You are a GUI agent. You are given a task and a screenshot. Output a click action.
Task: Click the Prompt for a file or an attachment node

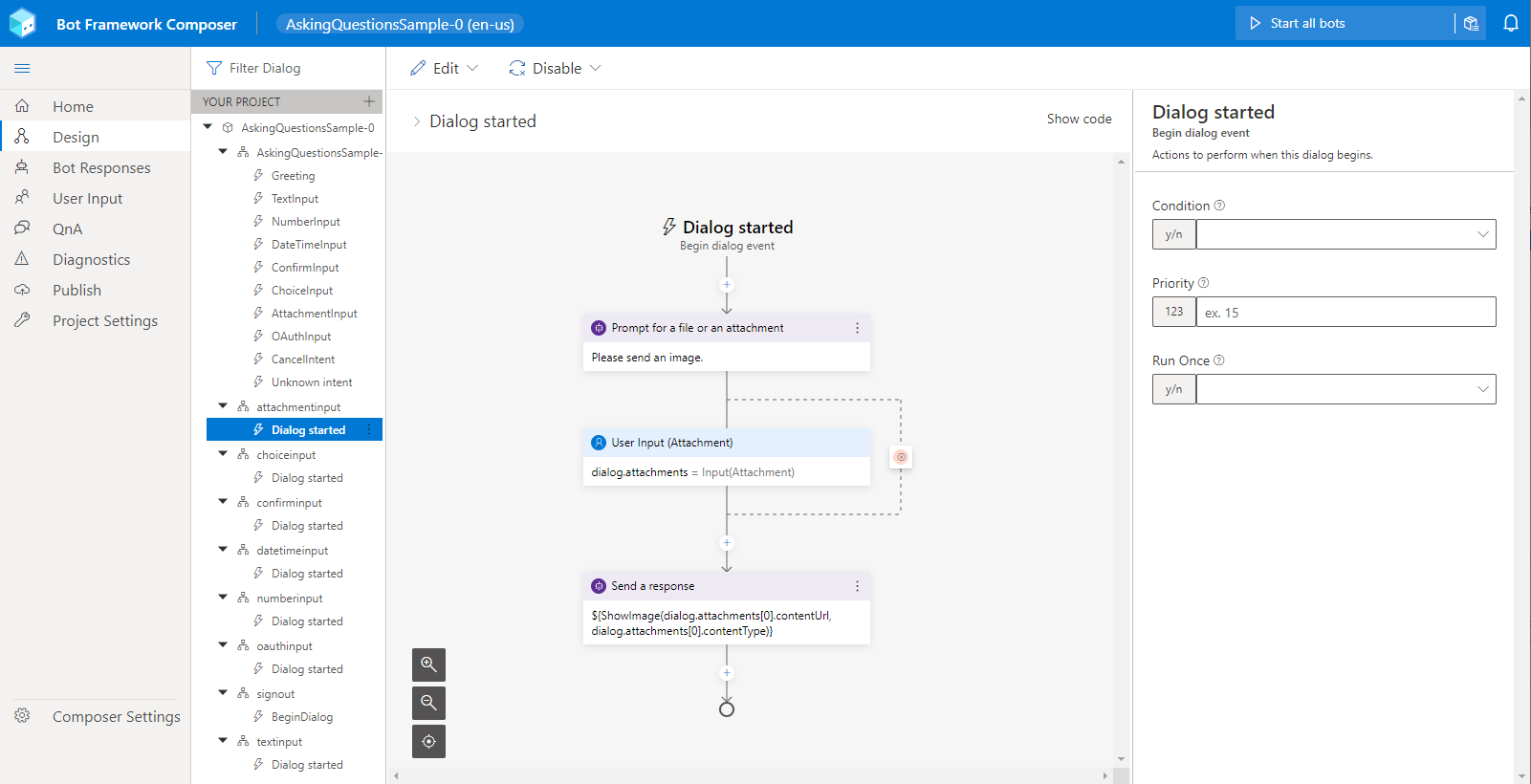(x=727, y=342)
